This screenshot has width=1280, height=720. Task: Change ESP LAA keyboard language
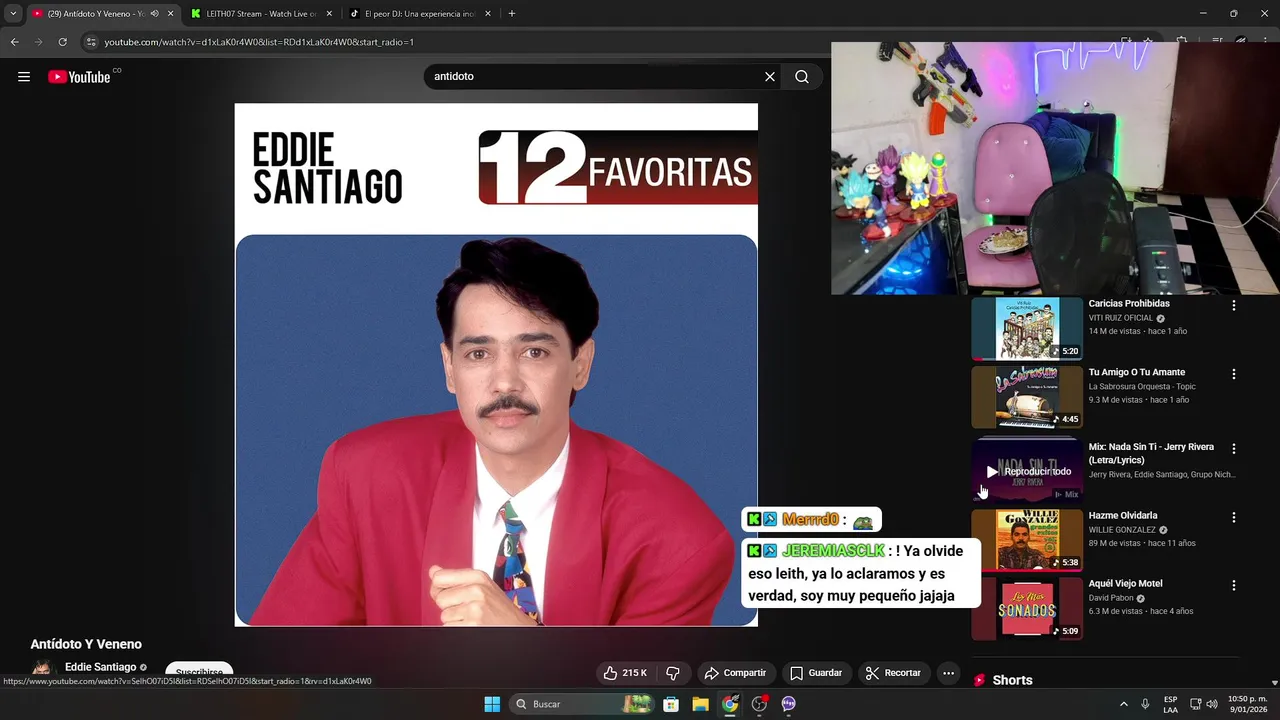coord(1170,704)
